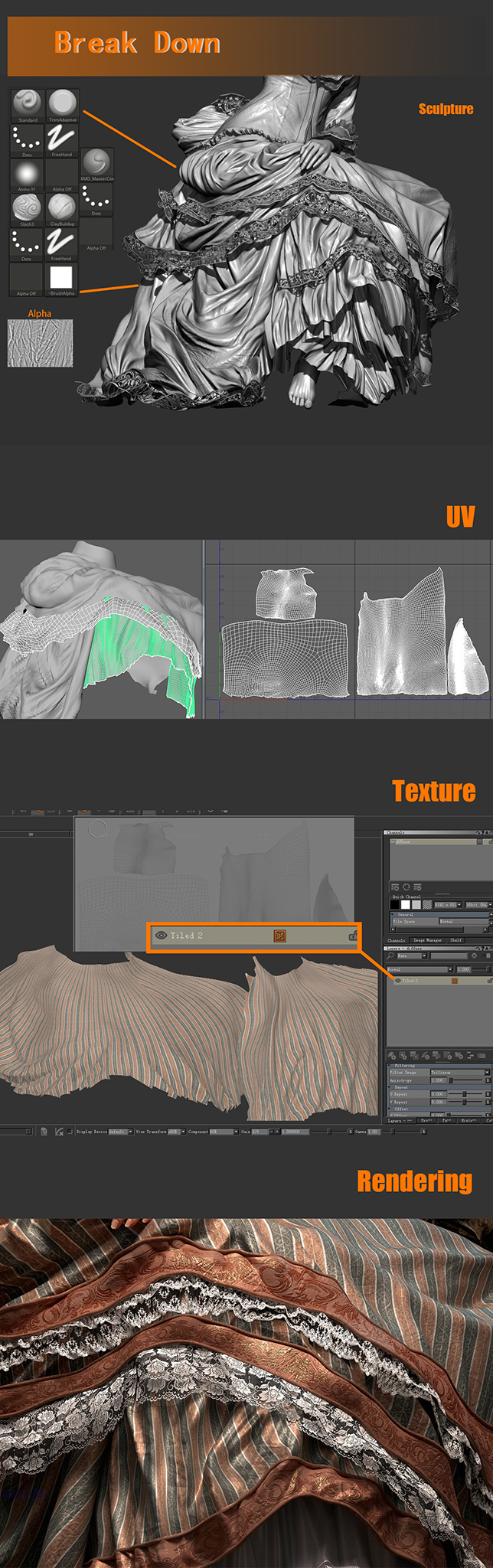Open the 8192 x 8192 size dropdown
This screenshot has height=1568, width=493.
(x=448, y=905)
